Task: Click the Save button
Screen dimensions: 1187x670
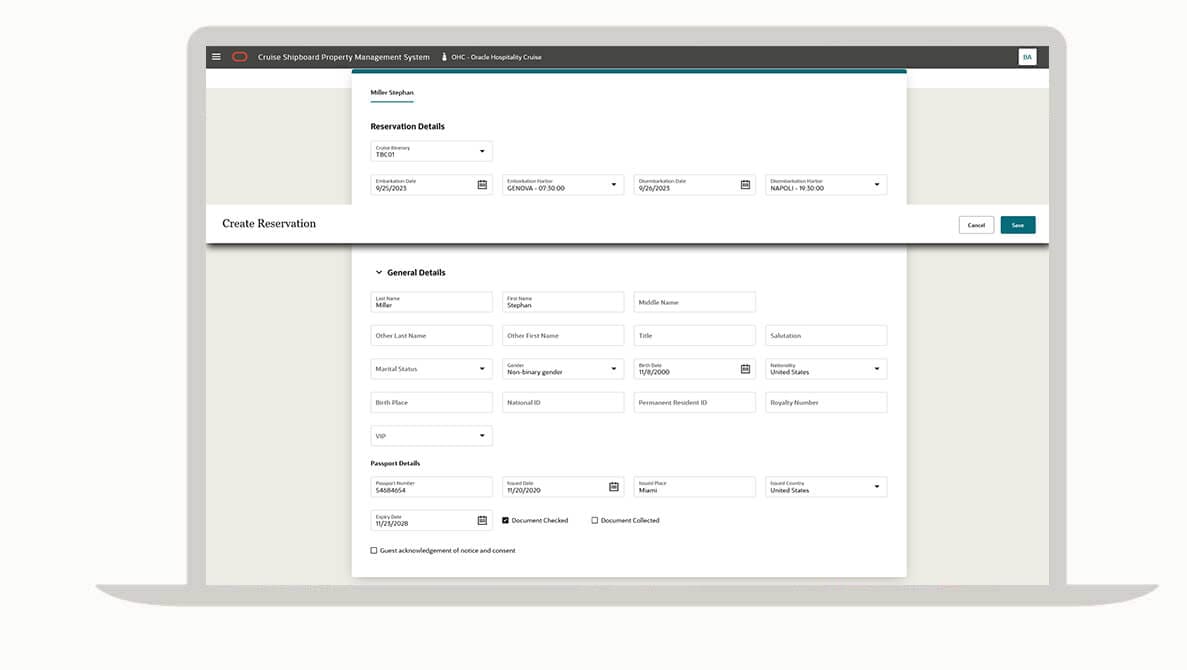Action: (1017, 225)
